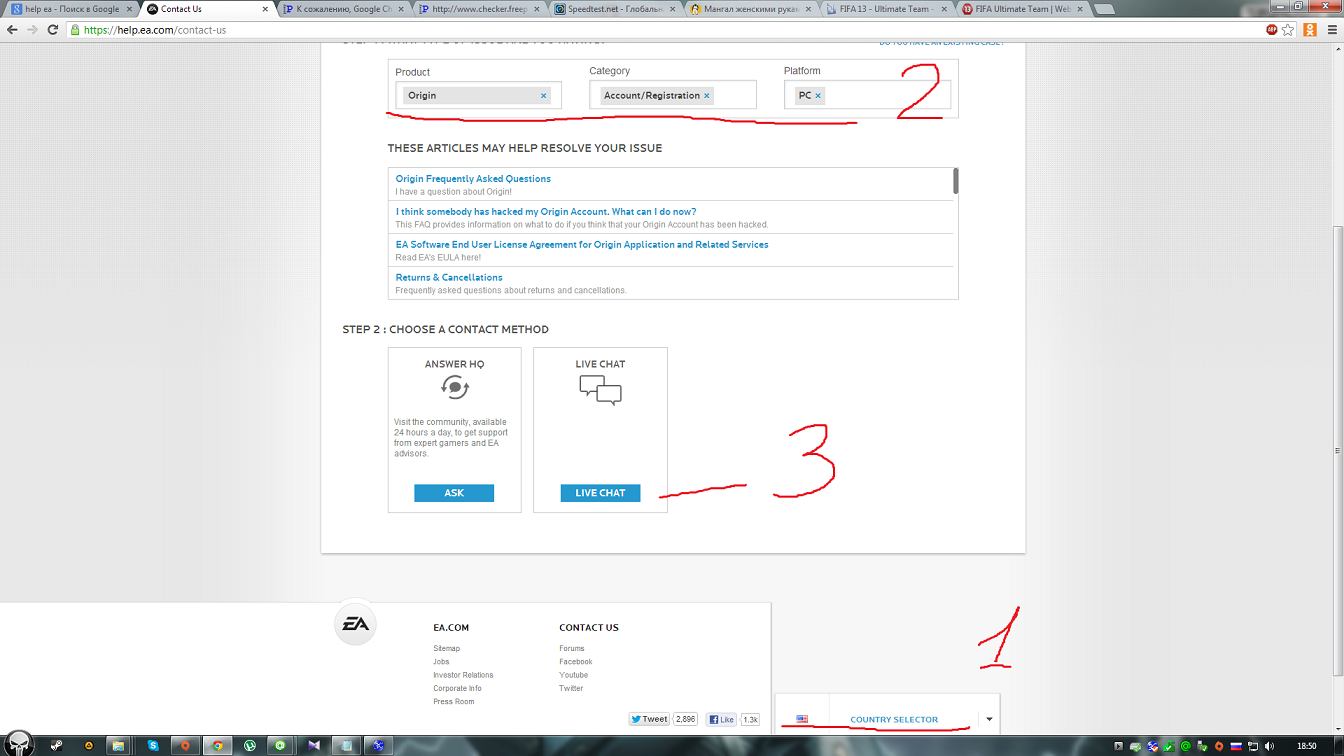Click the Live Chat speech bubbles icon
Viewport: 1344px width, 756px height.
coord(600,390)
